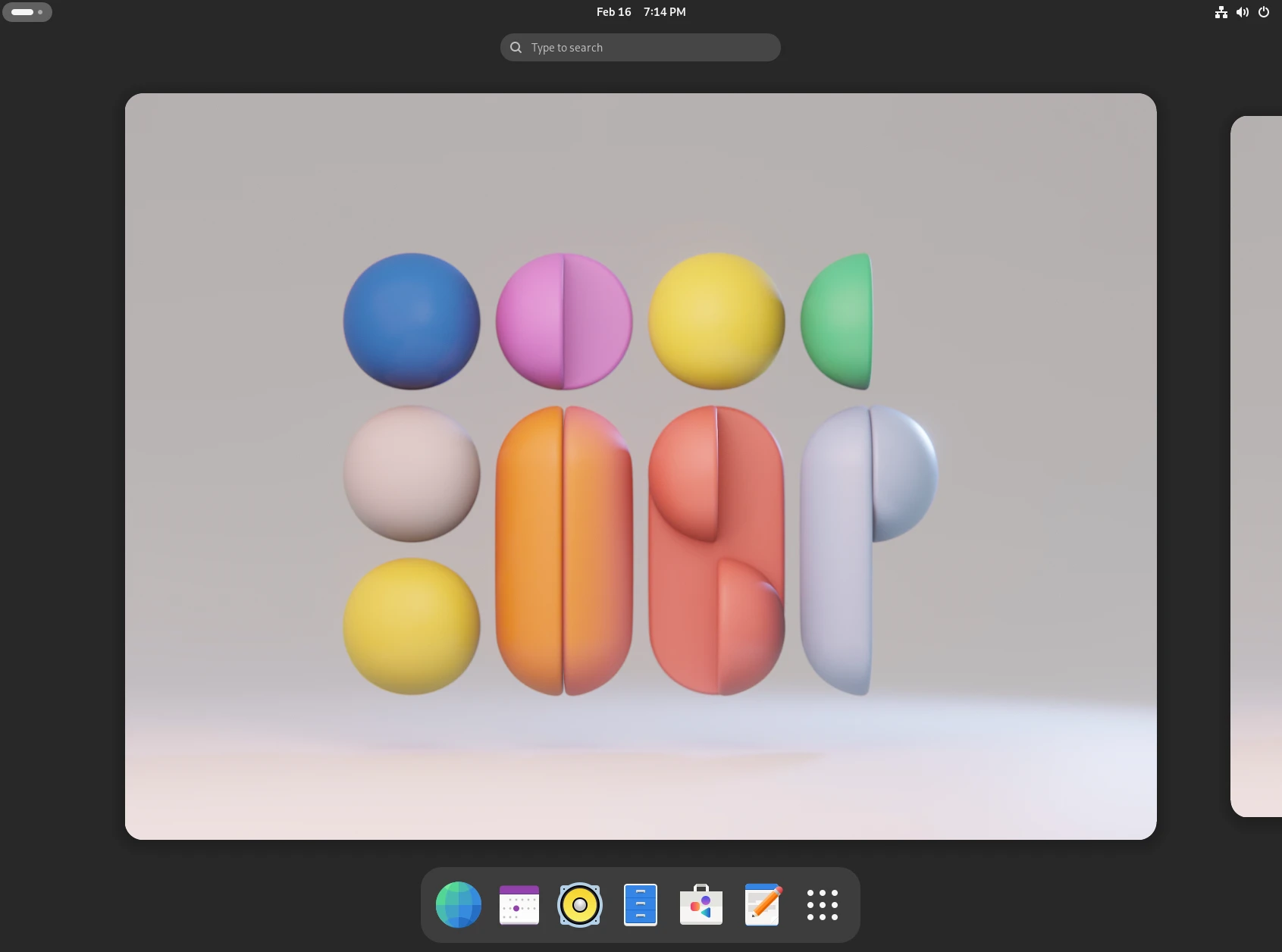
Task: Open the Files file manager
Action: tap(641, 904)
